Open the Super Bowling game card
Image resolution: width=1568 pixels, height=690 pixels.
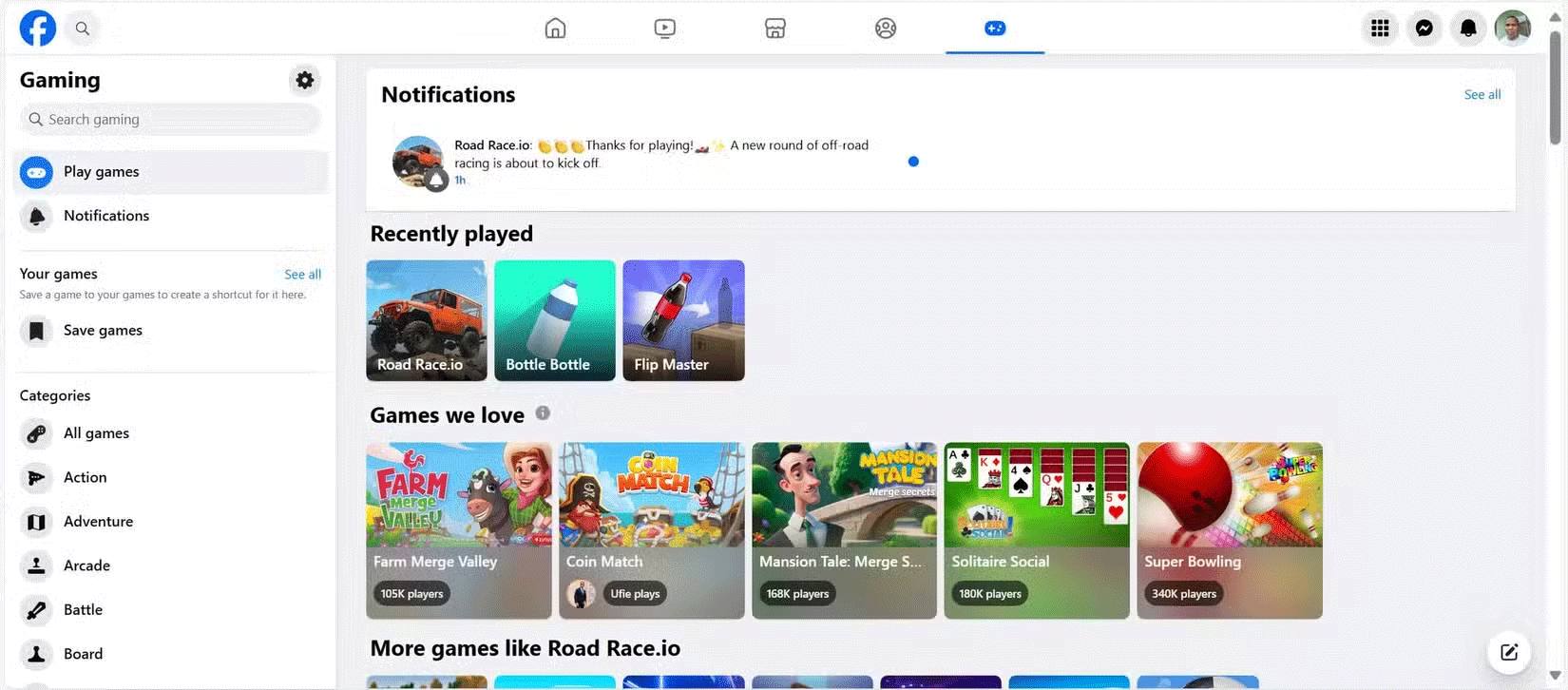[x=1230, y=530]
